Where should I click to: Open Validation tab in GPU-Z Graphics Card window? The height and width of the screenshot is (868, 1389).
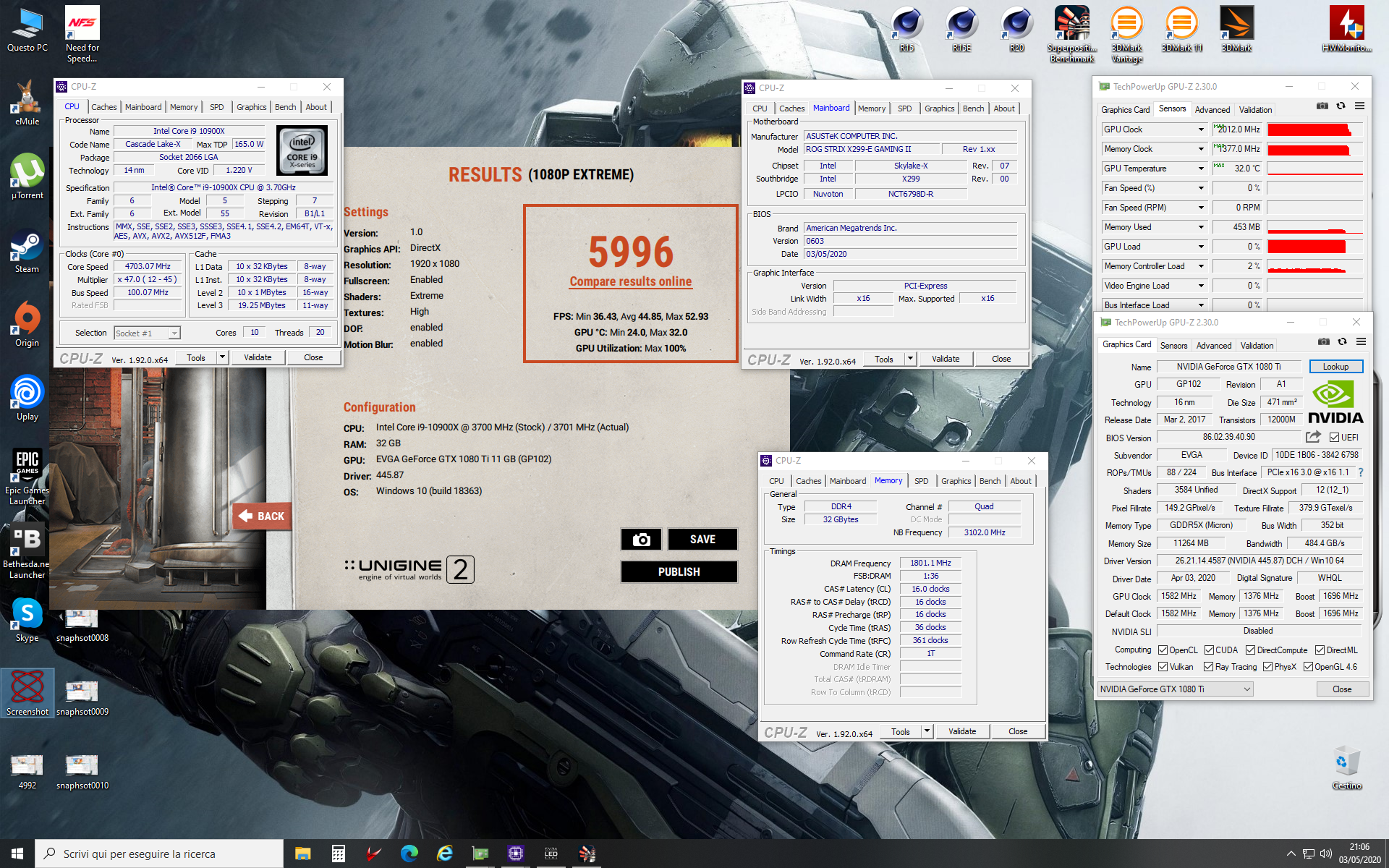click(1257, 346)
